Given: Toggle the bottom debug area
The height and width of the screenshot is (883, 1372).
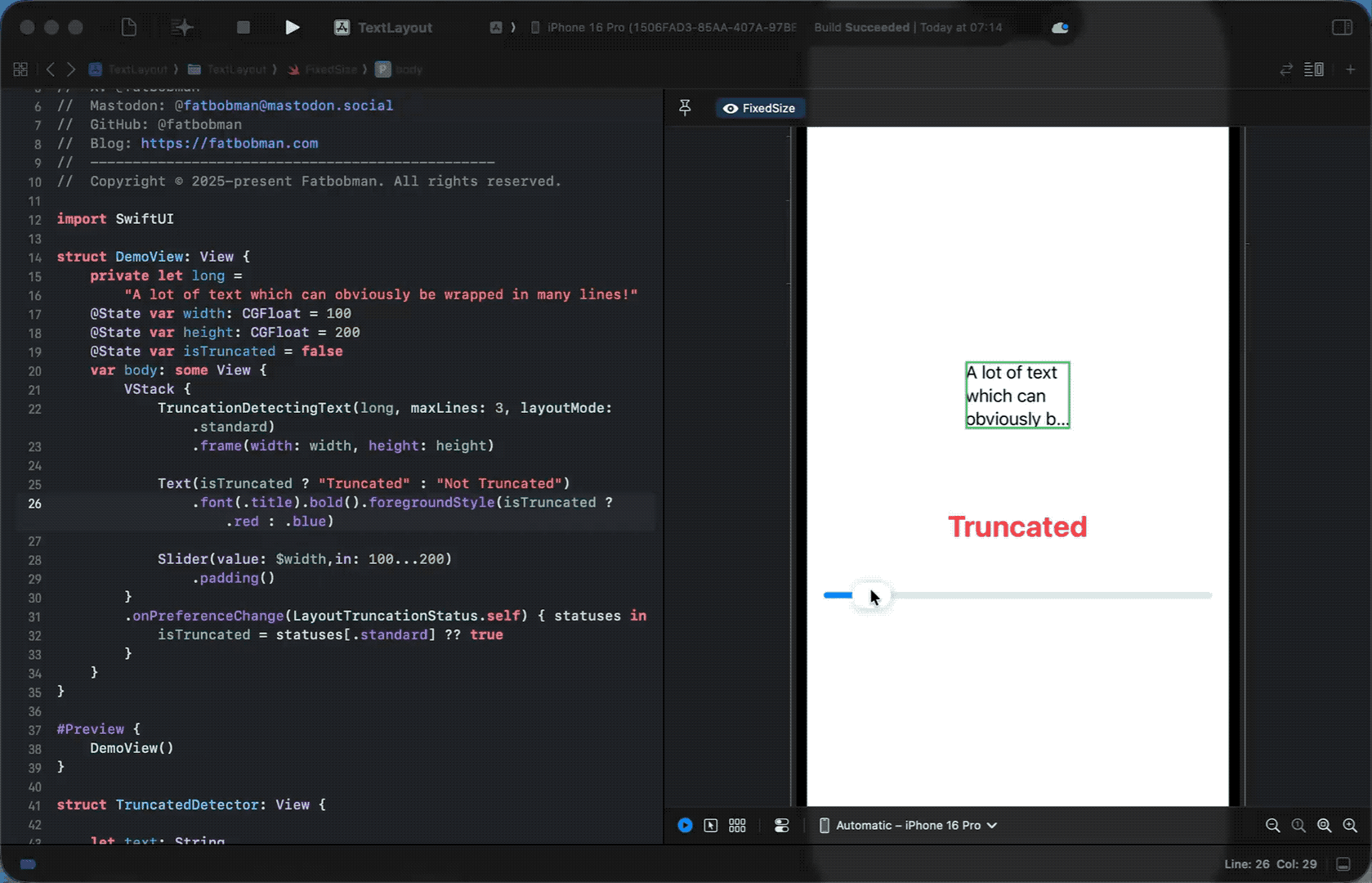Looking at the screenshot, I should (1343, 864).
